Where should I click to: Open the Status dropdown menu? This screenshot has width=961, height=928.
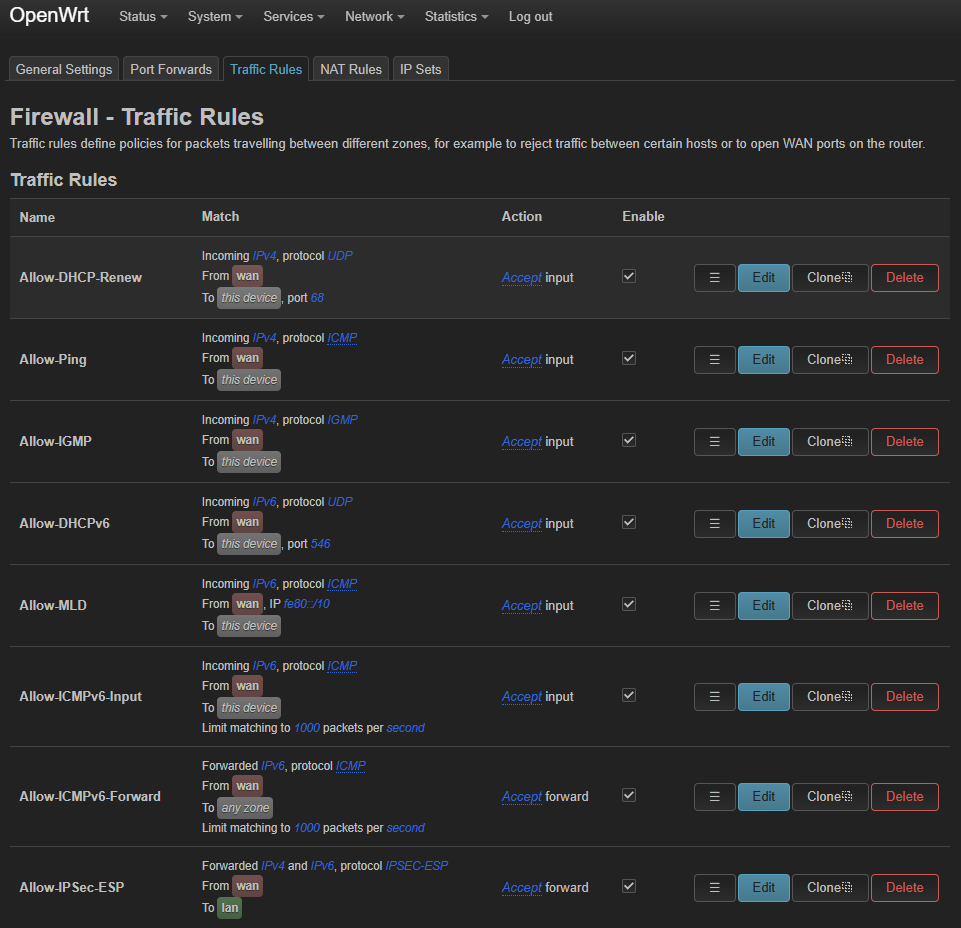pos(143,17)
